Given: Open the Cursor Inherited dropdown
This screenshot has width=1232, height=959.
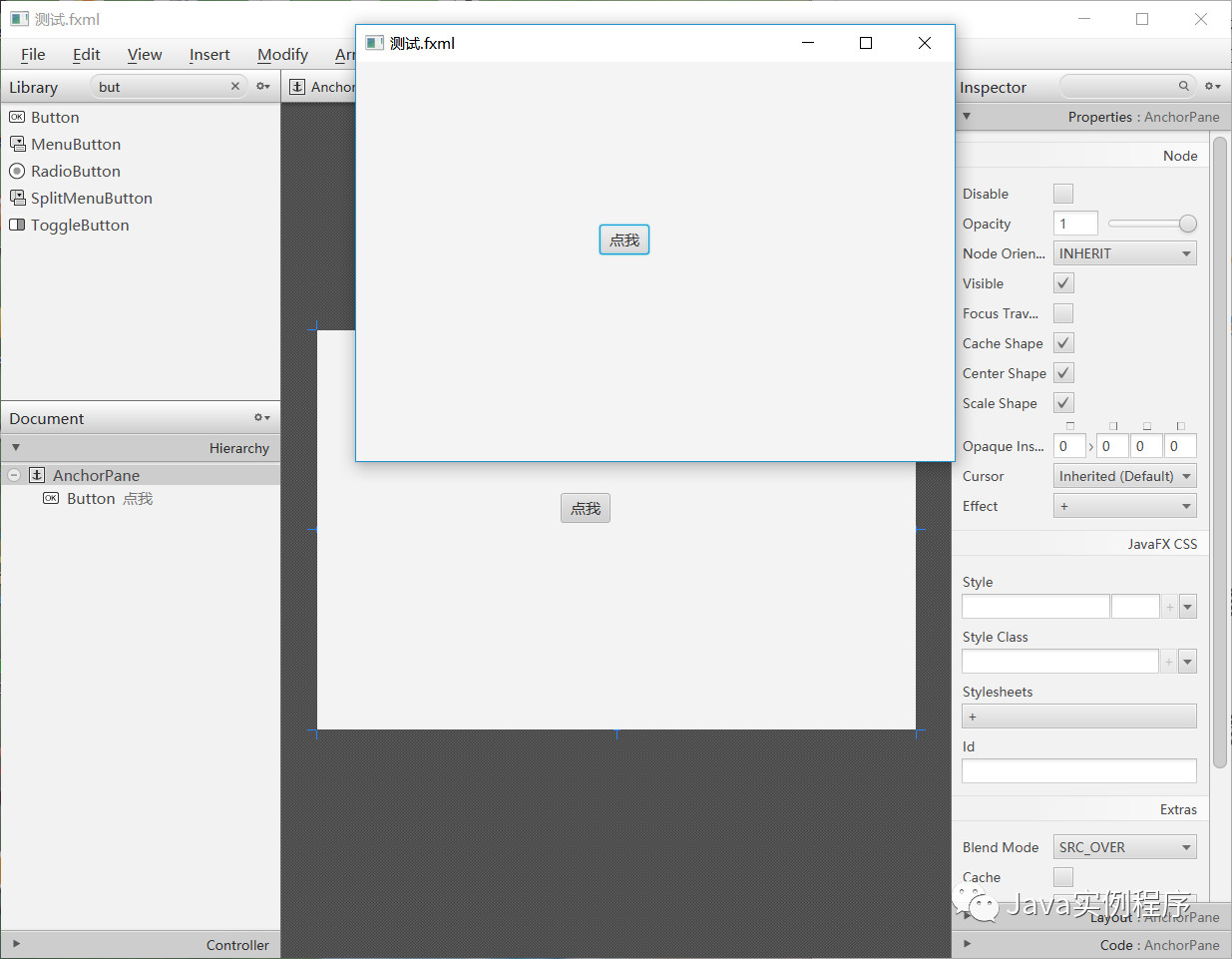Looking at the screenshot, I should [1124, 475].
